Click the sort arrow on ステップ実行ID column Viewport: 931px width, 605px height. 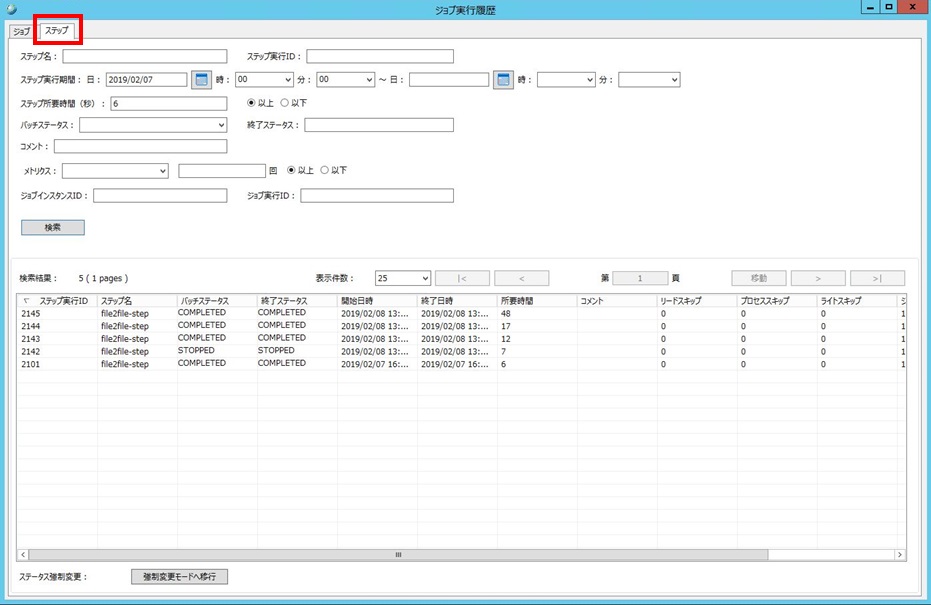point(26,301)
